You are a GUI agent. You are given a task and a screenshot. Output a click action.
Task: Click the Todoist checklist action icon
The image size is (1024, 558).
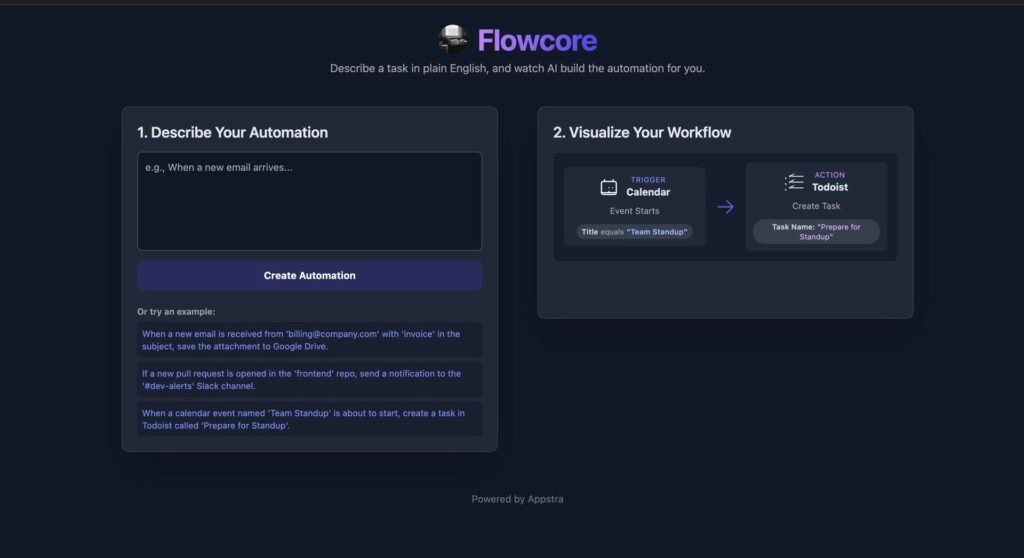[794, 182]
